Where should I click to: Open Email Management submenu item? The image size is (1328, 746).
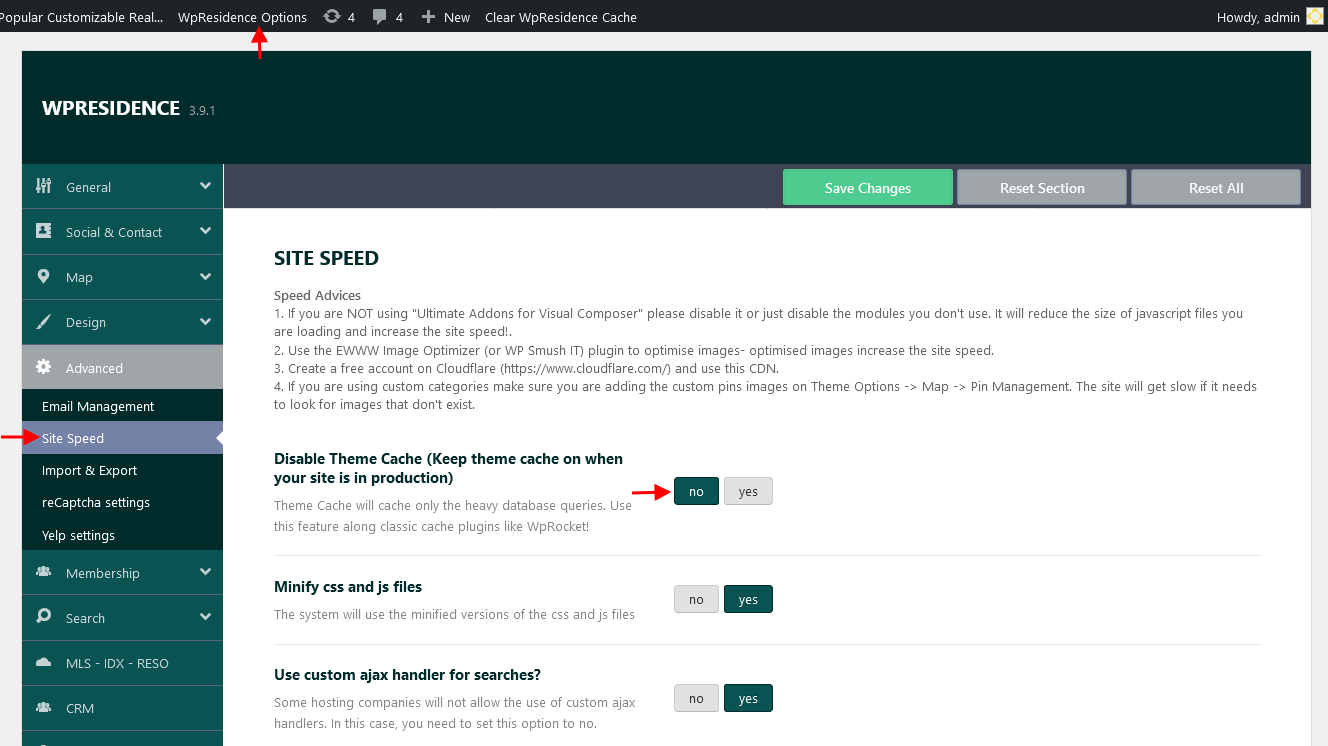[x=122, y=406]
